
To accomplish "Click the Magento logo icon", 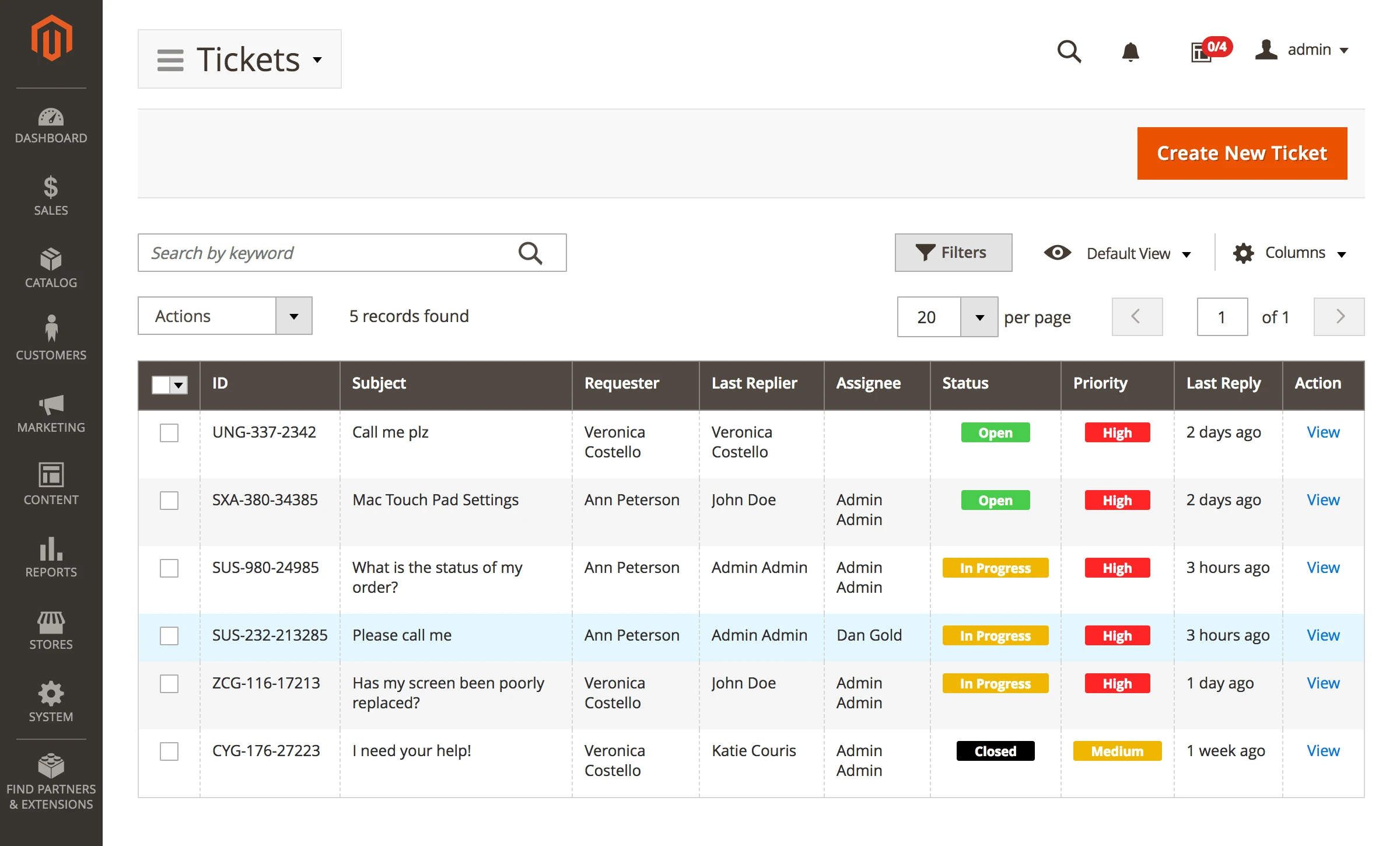I will 51,39.
